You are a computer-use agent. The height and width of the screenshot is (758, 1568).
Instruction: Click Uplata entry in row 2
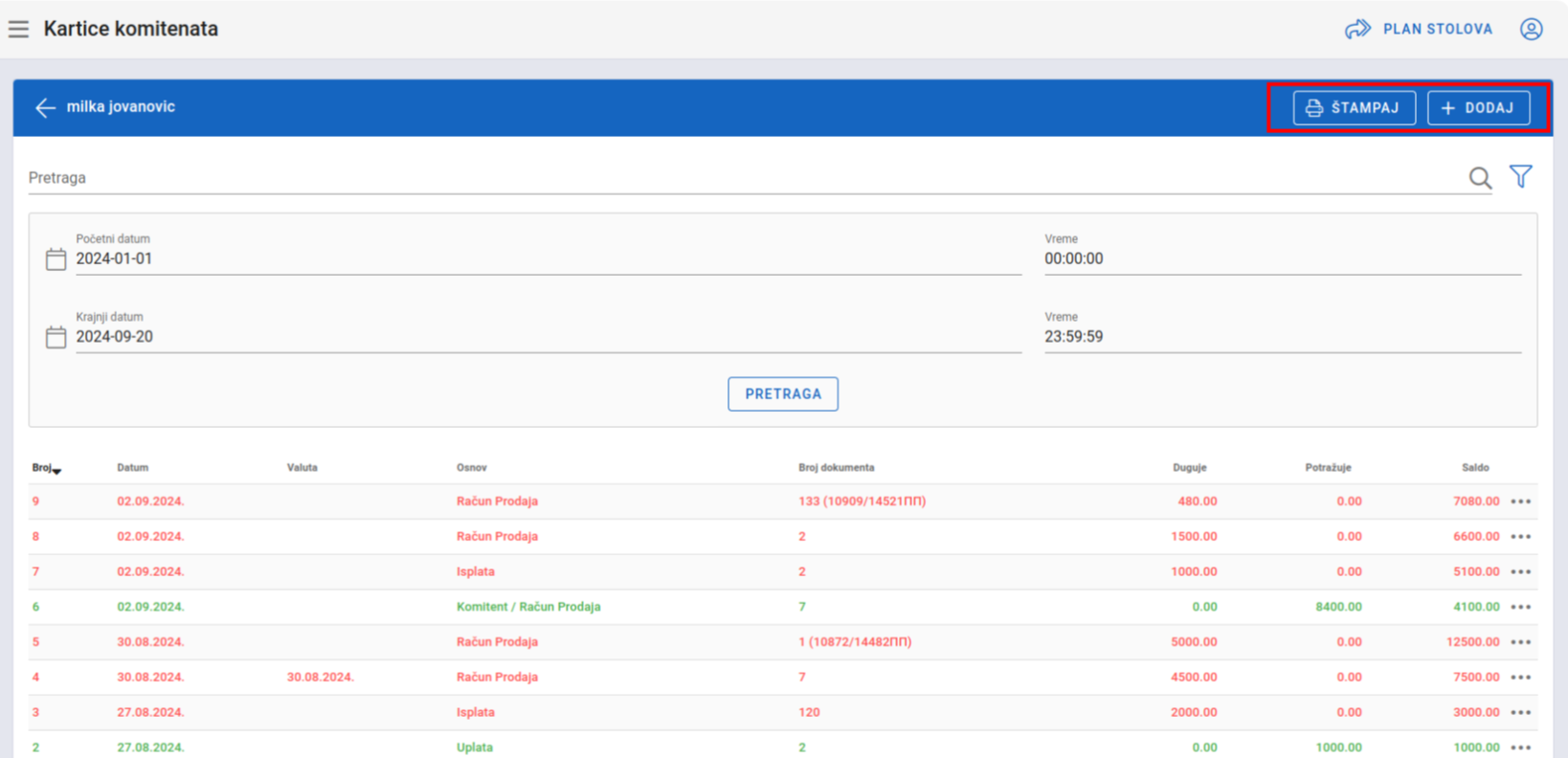475,747
